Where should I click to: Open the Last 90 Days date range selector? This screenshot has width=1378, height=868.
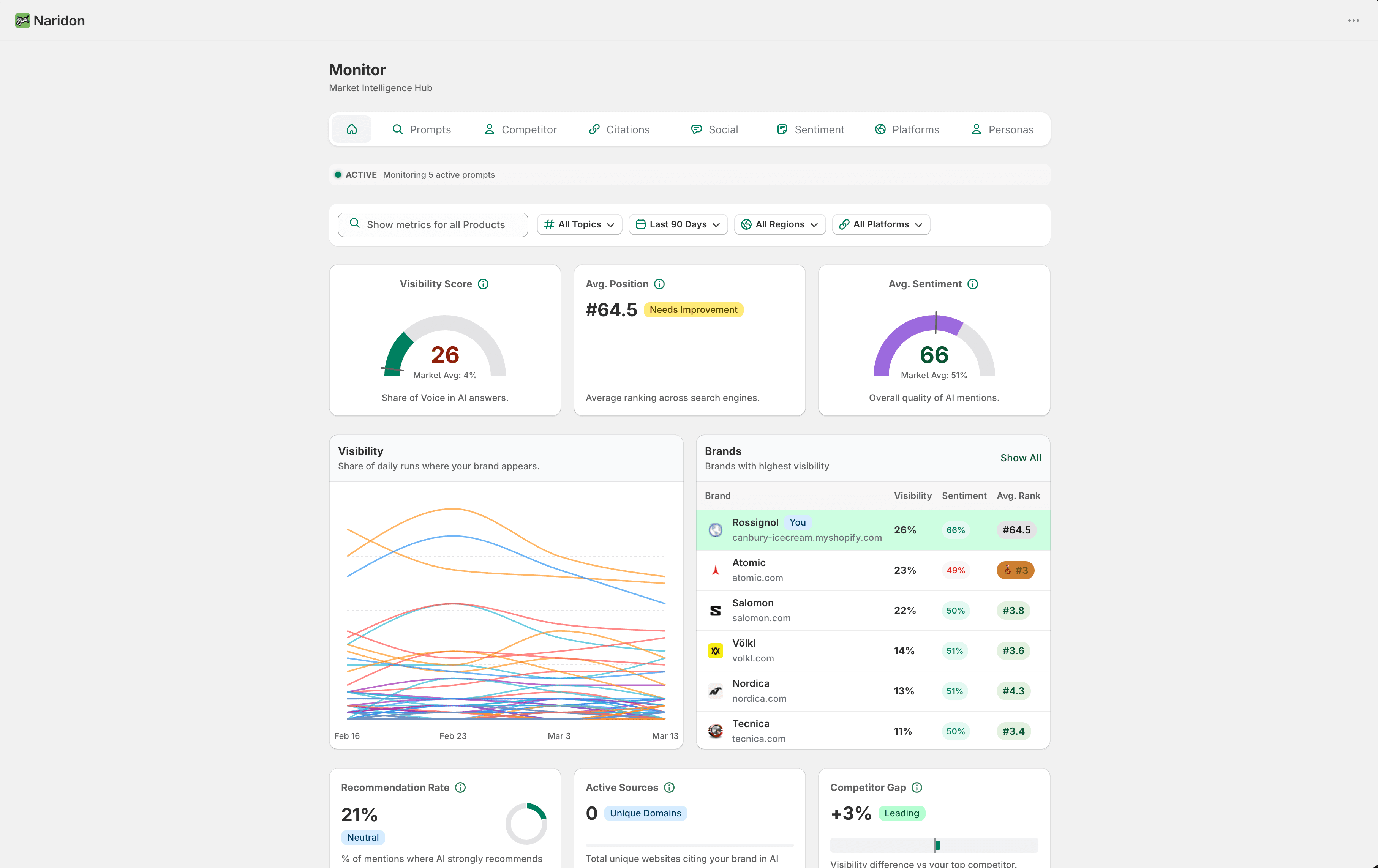[x=678, y=224]
